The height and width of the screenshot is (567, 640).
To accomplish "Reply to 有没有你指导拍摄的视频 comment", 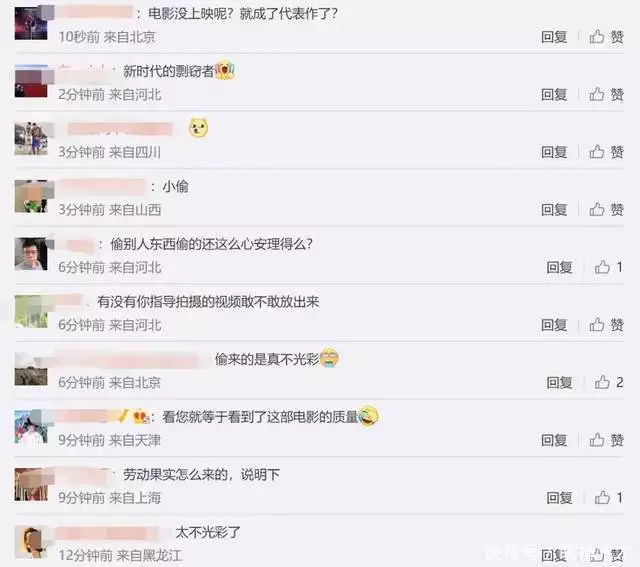I will click(x=554, y=325).
